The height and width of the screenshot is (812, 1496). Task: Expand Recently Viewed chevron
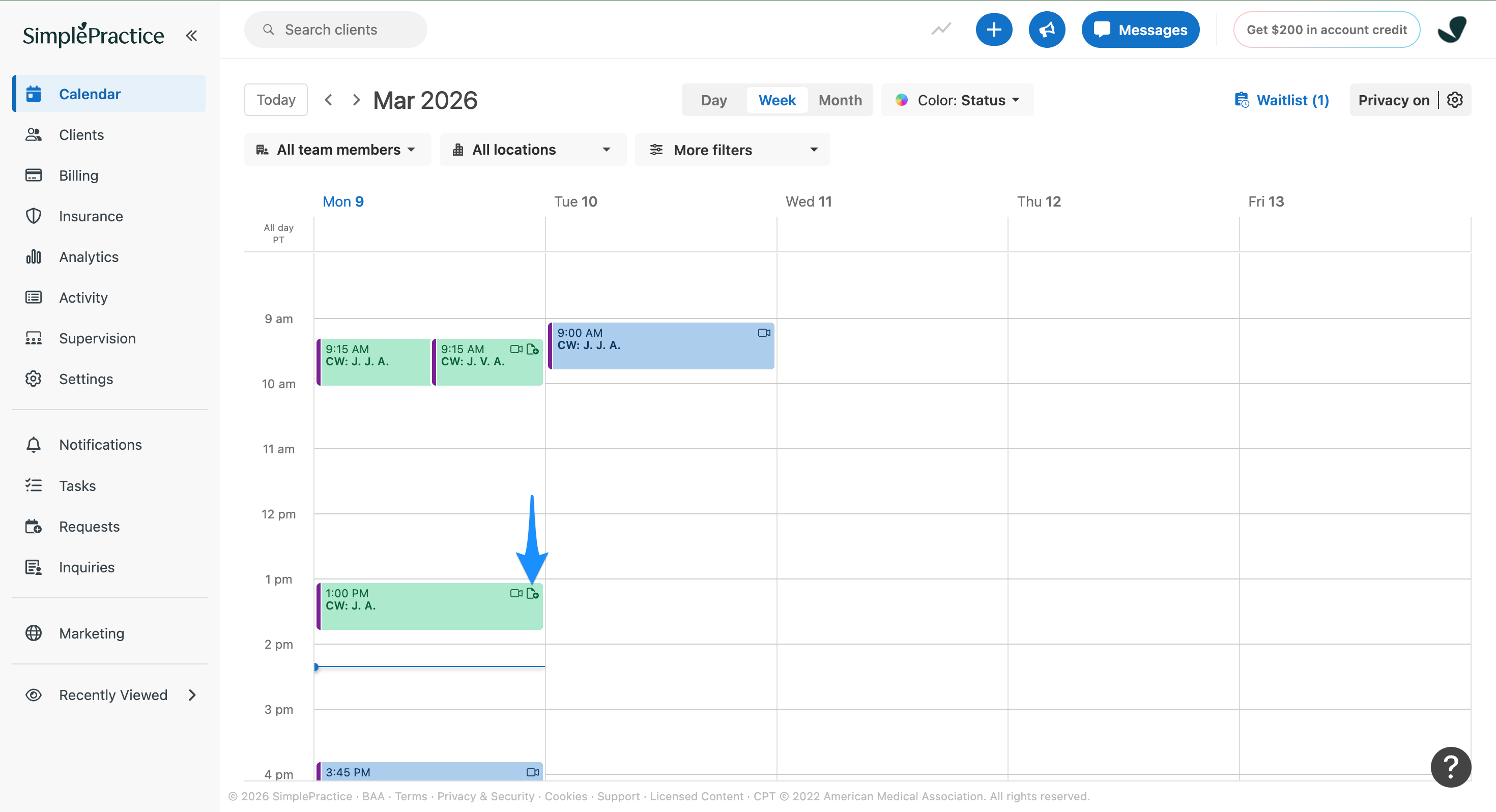(192, 694)
